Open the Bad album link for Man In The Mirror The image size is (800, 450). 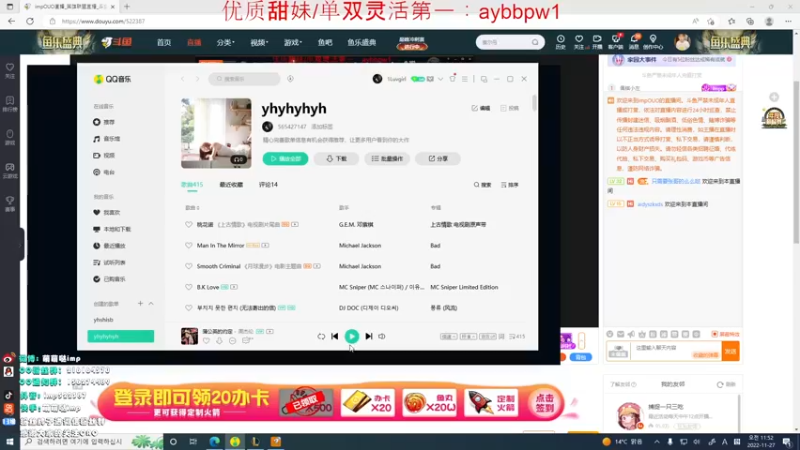[435, 245]
